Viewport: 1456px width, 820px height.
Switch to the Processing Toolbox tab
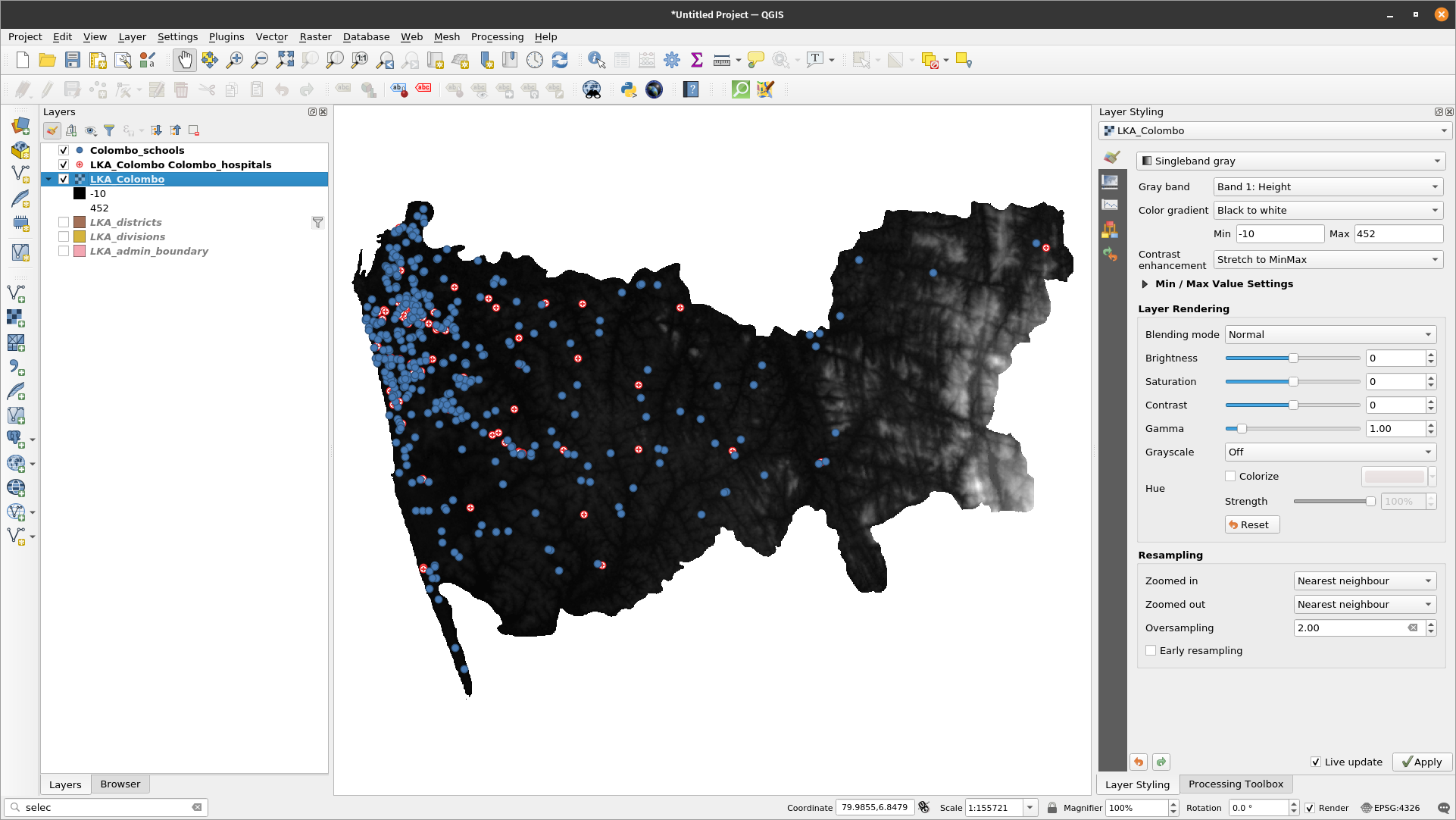pyautogui.click(x=1235, y=784)
